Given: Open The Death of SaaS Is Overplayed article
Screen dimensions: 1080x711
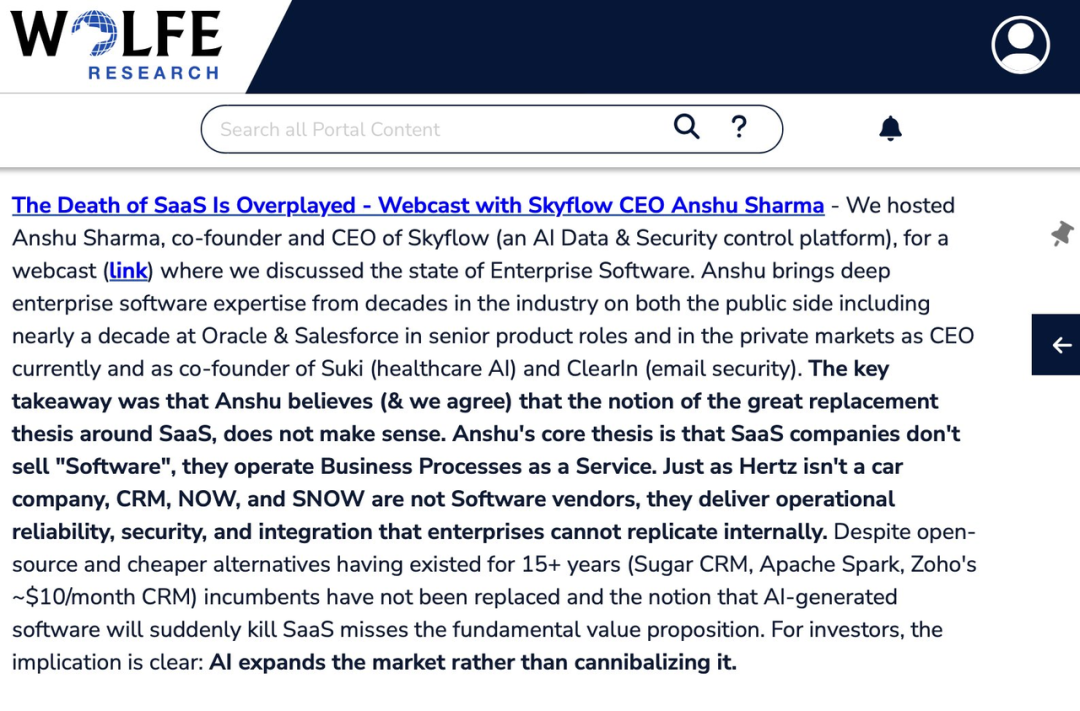Looking at the screenshot, I should (417, 205).
